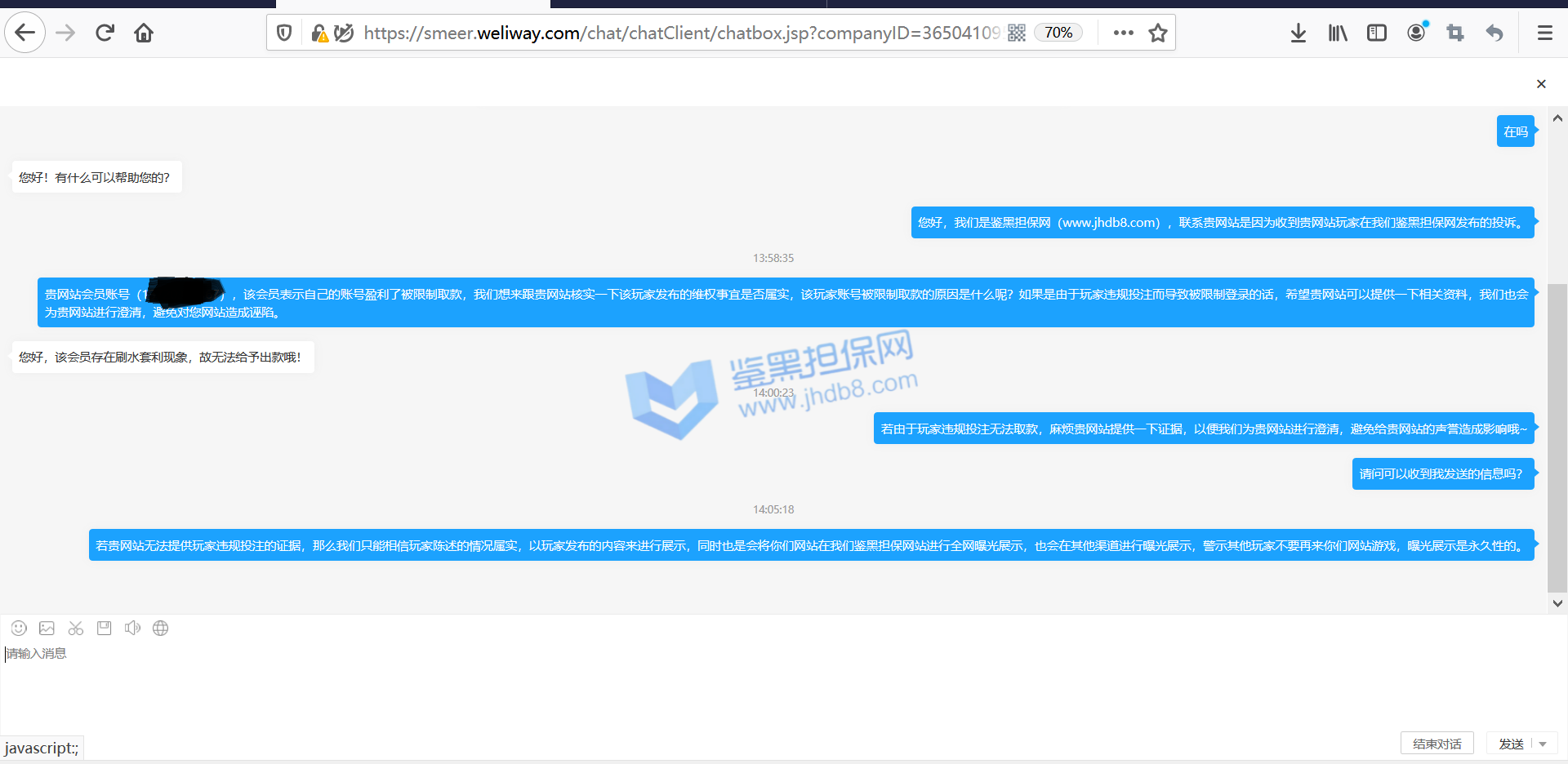Open the globe language icon
The image size is (1568, 764).
pos(161,628)
